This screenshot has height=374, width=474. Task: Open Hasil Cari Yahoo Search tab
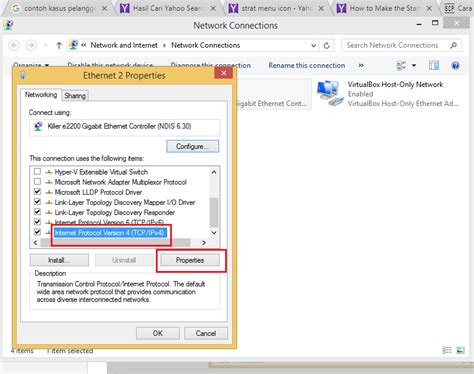click(168, 8)
